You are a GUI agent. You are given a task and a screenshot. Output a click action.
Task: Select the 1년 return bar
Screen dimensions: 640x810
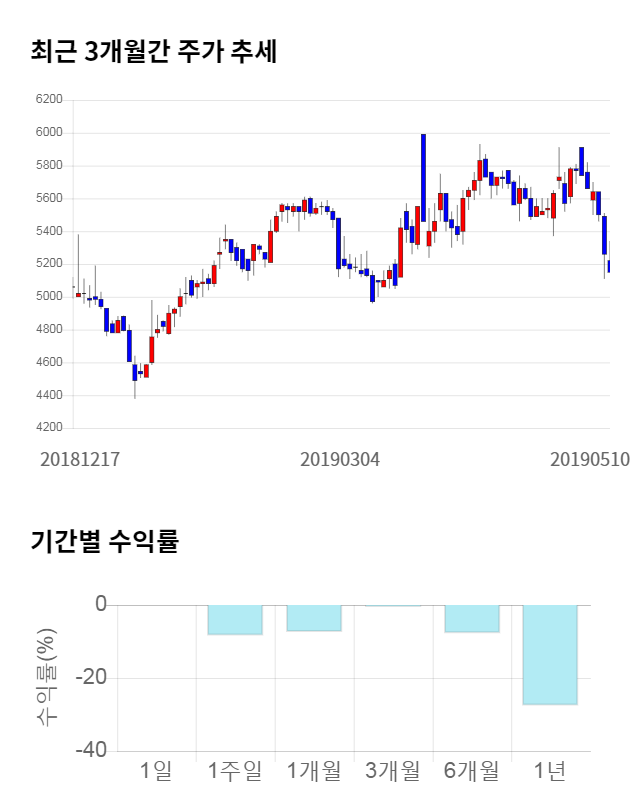(551, 655)
